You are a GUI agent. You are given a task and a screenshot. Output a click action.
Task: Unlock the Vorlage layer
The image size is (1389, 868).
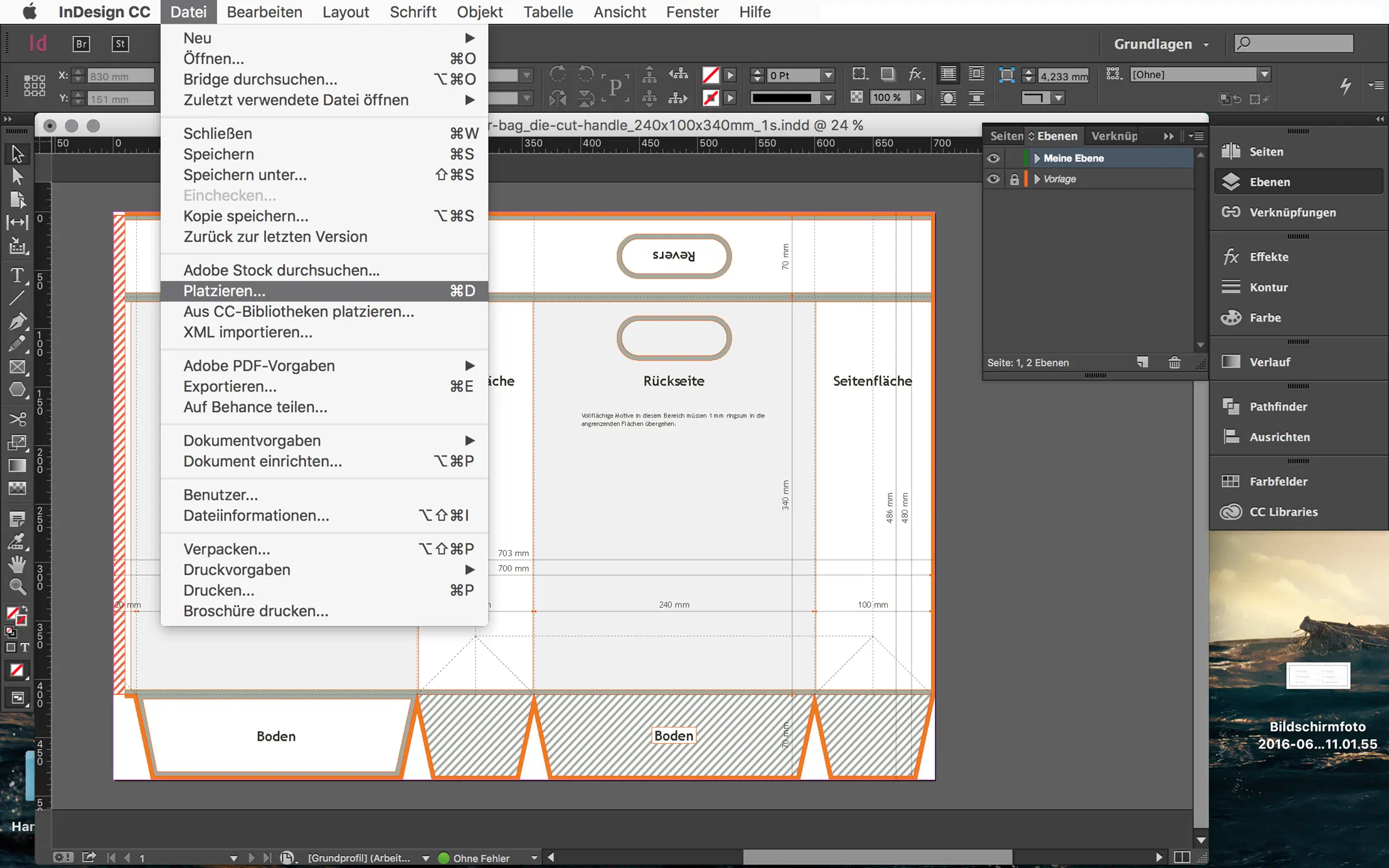1014,179
